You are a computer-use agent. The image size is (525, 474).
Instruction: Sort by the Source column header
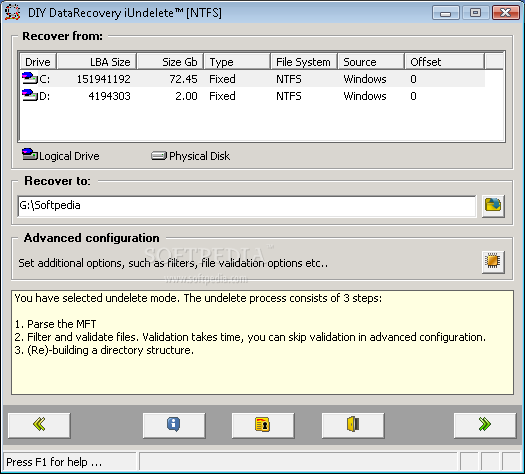point(371,62)
